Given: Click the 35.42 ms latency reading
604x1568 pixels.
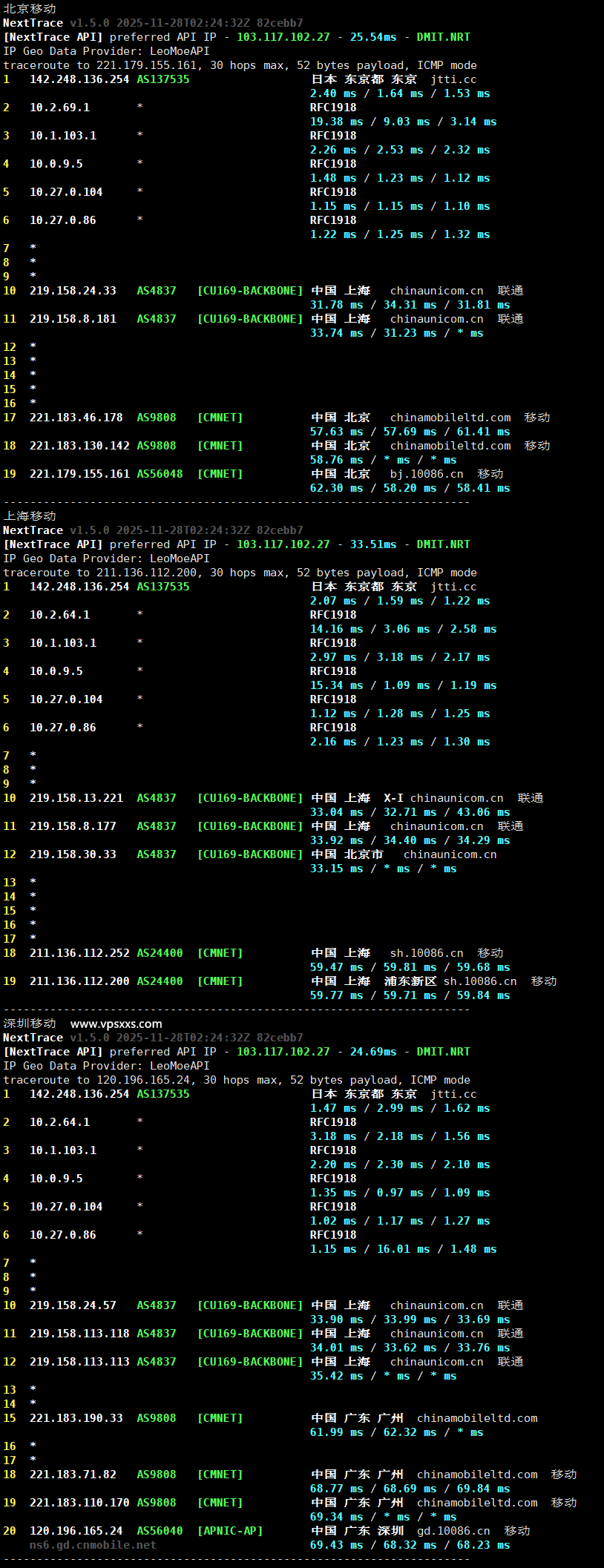Looking at the screenshot, I should click(337, 1376).
